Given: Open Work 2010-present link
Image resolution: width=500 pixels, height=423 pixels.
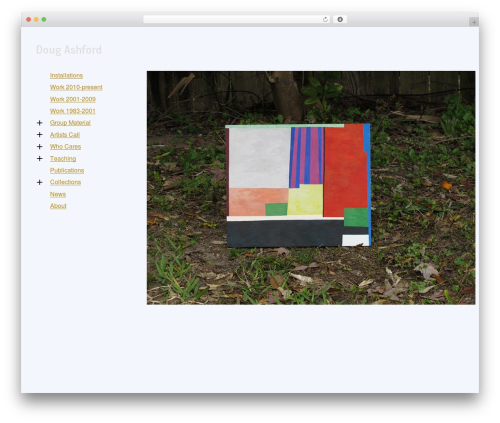Looking at the screenshot, I should [x=76, y=87].
